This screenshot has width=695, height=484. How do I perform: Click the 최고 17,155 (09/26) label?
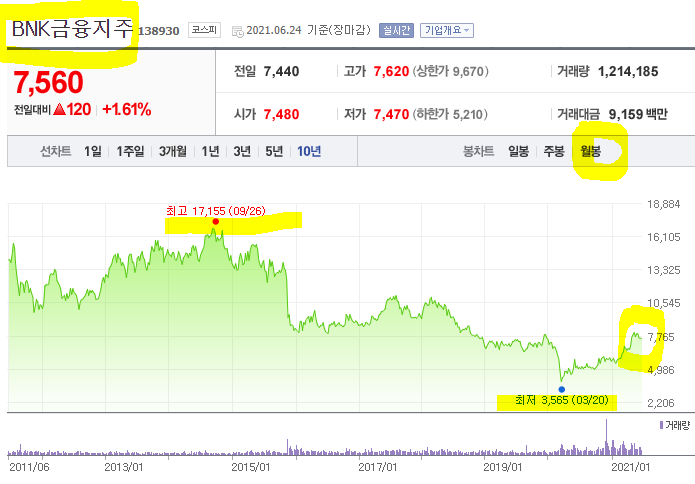pos(216,211)
